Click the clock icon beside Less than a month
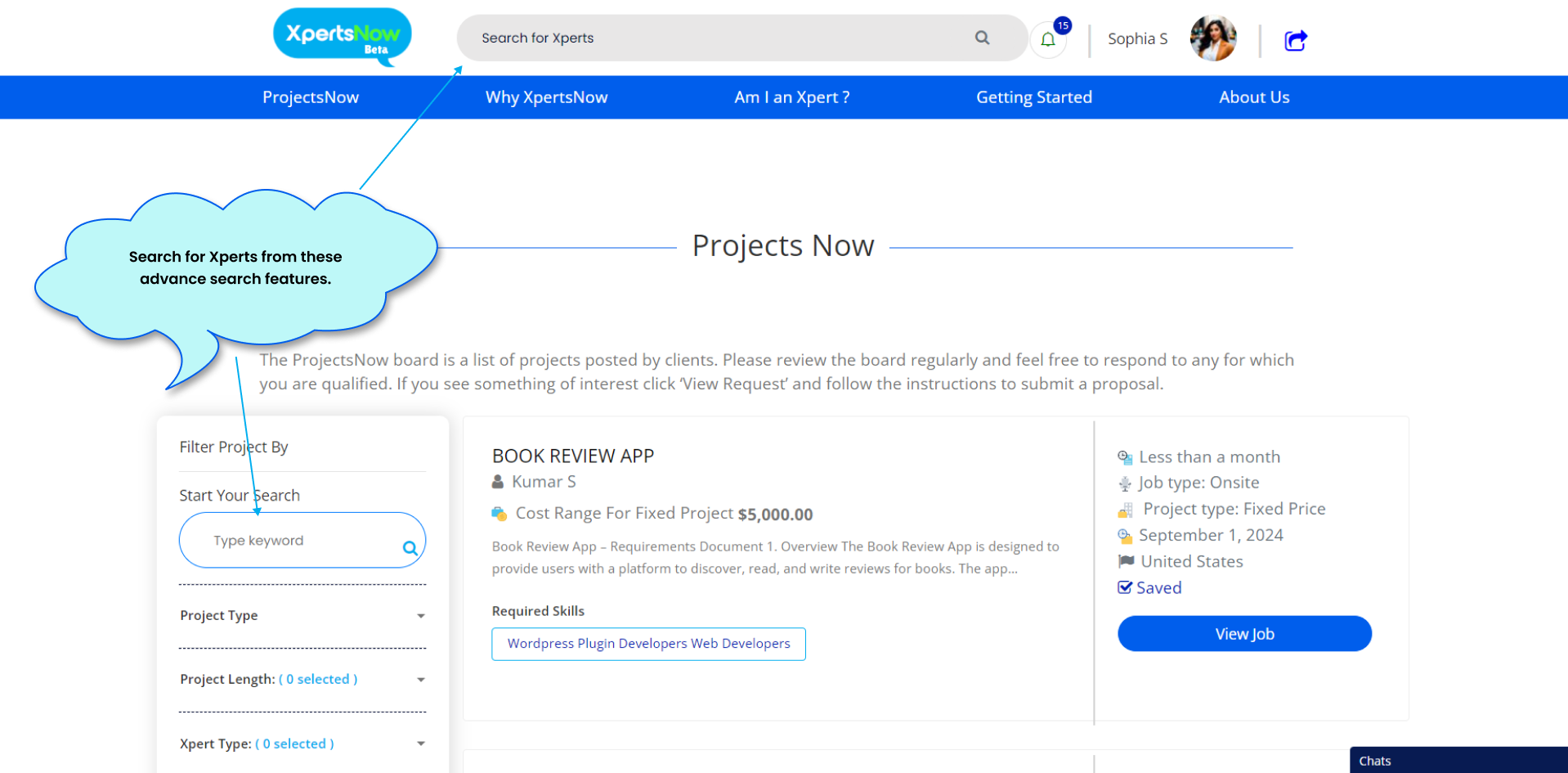Image resolution: width=1568 pixels, height=773 pixels. click(1125, 457)
